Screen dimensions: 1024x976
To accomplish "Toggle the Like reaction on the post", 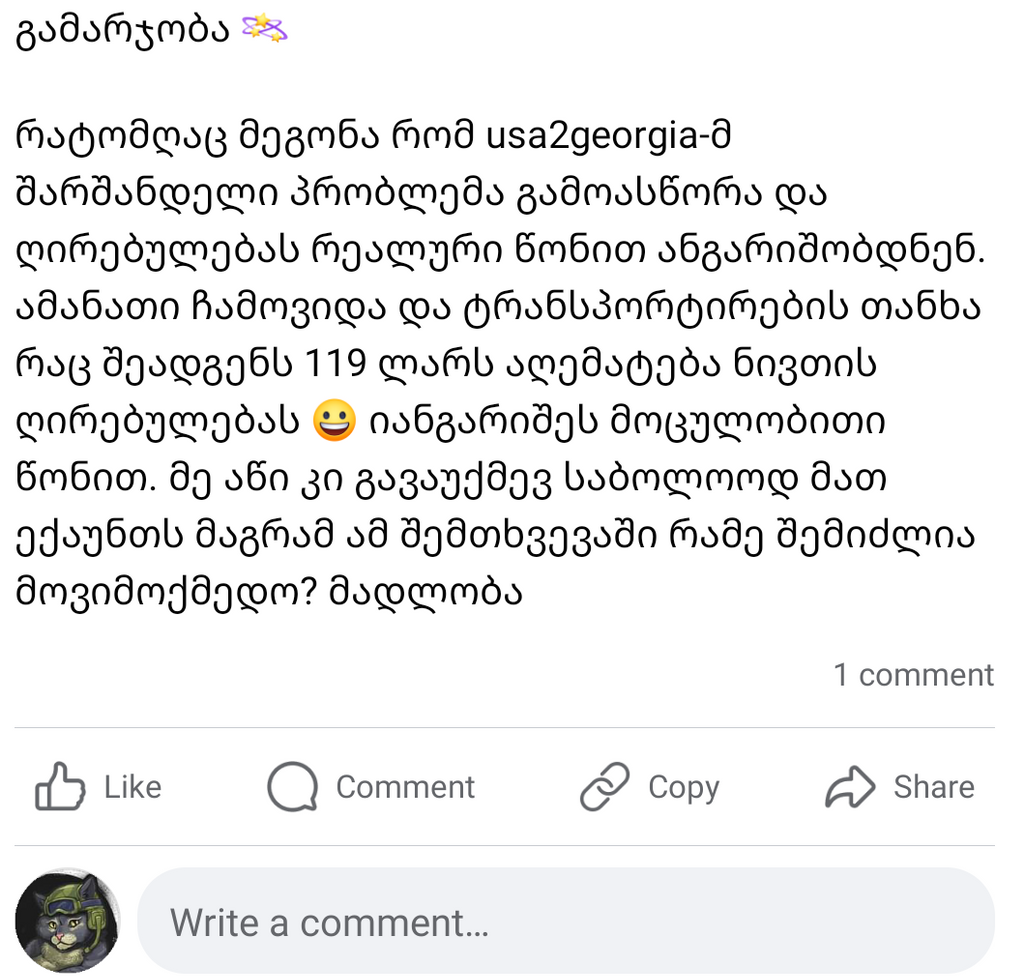I will [x=100, y=787].
